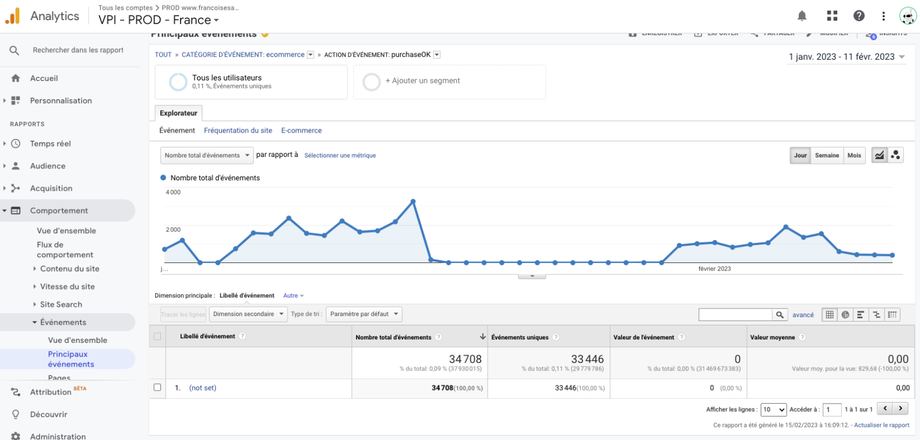Expand the Audience report section
This screenshot has width=920, height=440.
(48, 166)
